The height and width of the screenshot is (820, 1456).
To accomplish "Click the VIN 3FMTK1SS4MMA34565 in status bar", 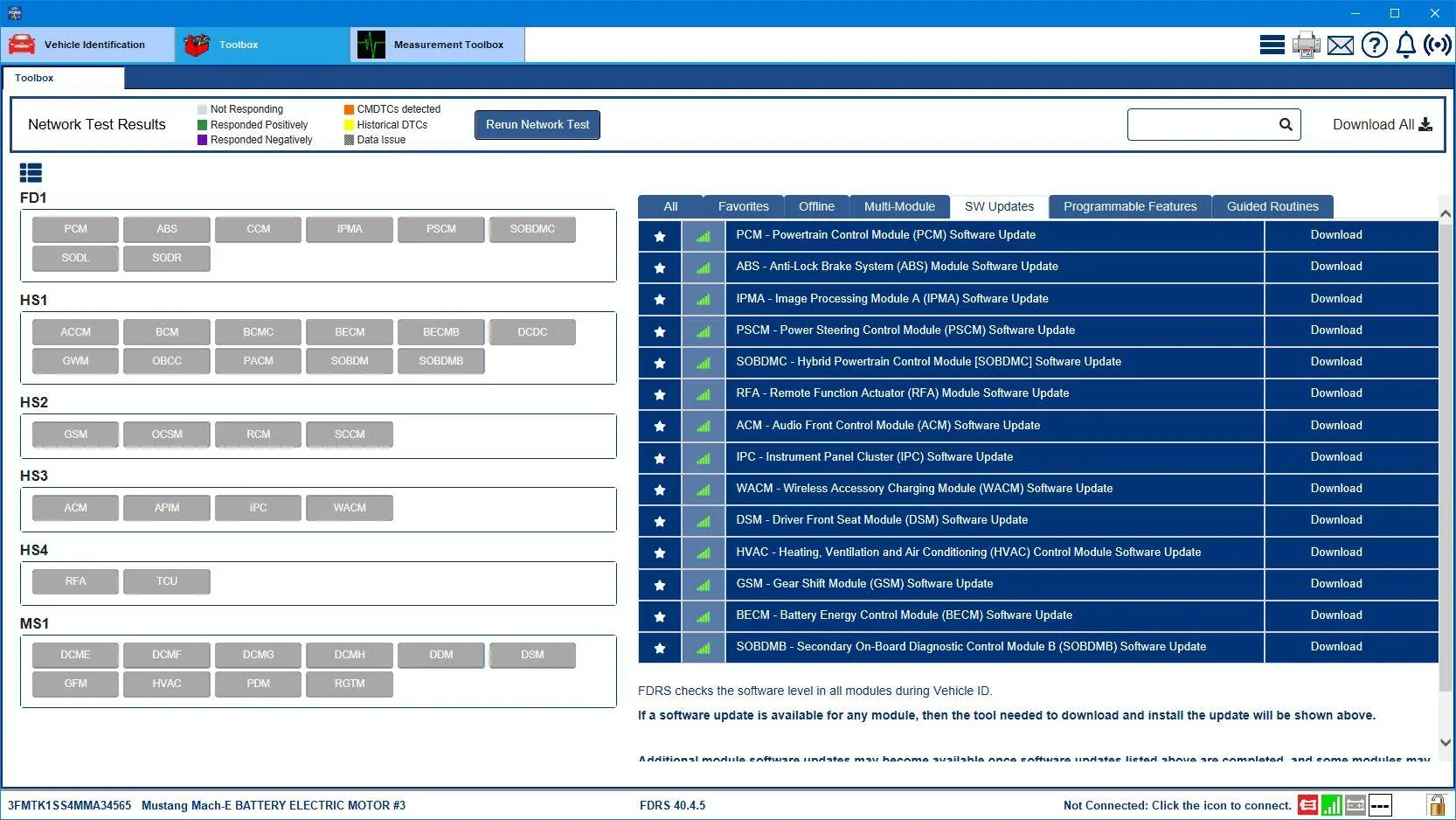I will [x=70, y=805].
